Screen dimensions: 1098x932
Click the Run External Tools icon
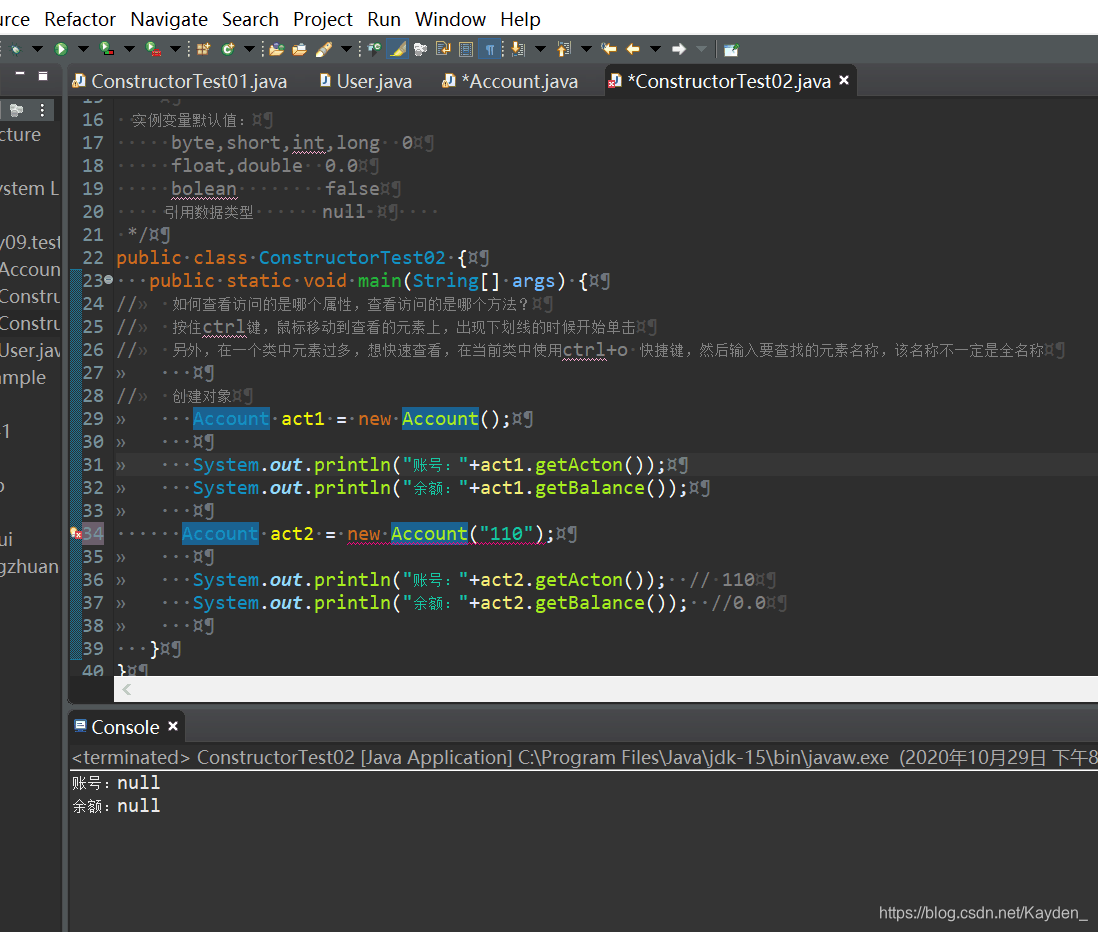point(153,49)
